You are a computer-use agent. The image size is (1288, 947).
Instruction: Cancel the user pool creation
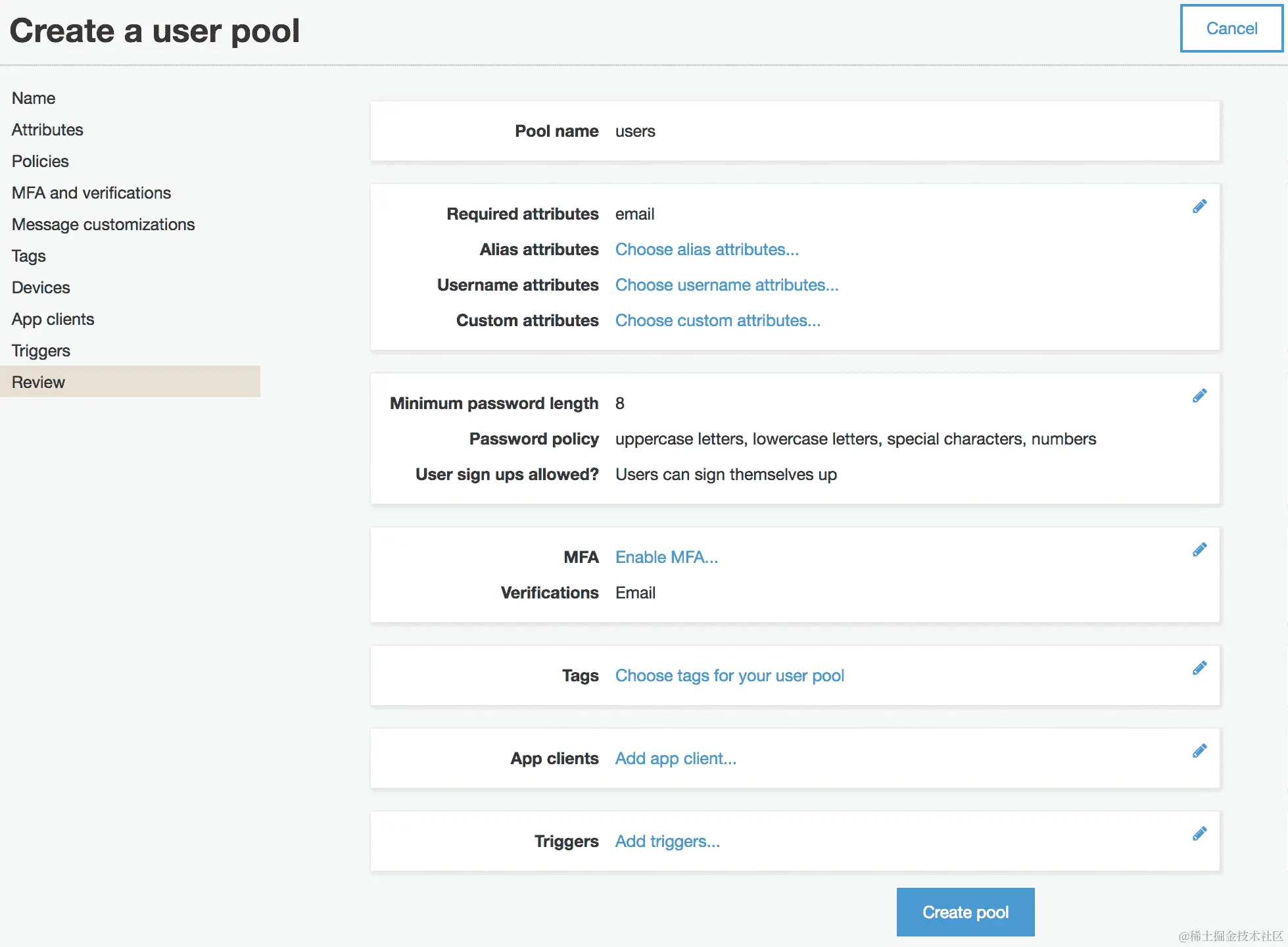(1231, 28)
